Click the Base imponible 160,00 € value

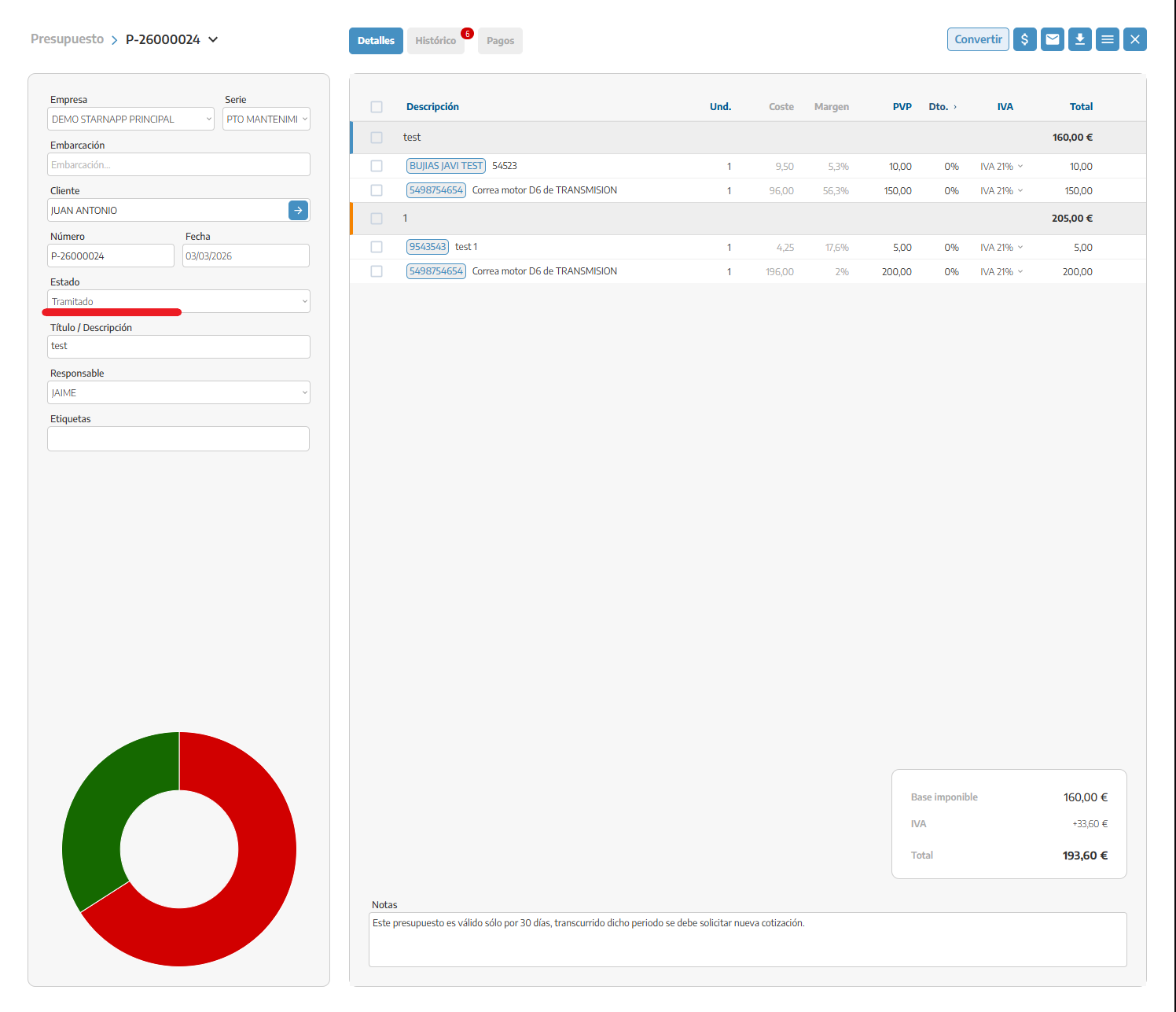click(1086, 797)
